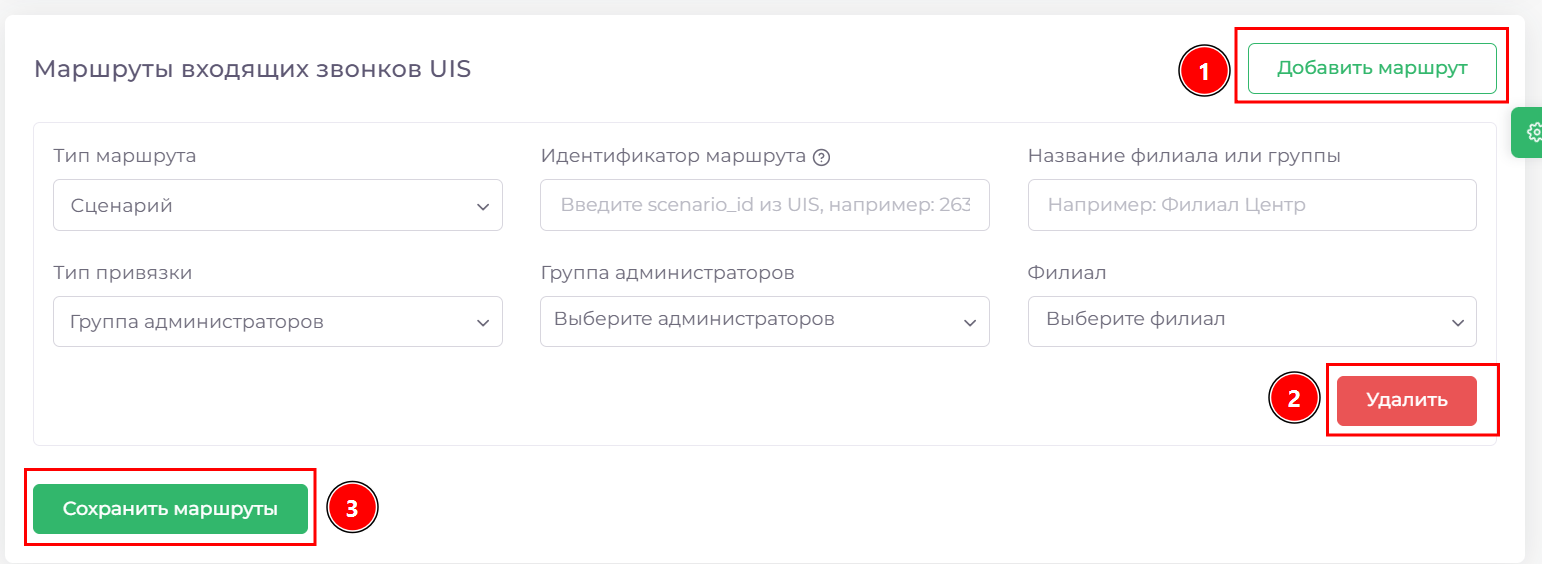Open the Тип маршрута dropdown showing Сценарий
1542x564 pixels.
tap(278, 205)
